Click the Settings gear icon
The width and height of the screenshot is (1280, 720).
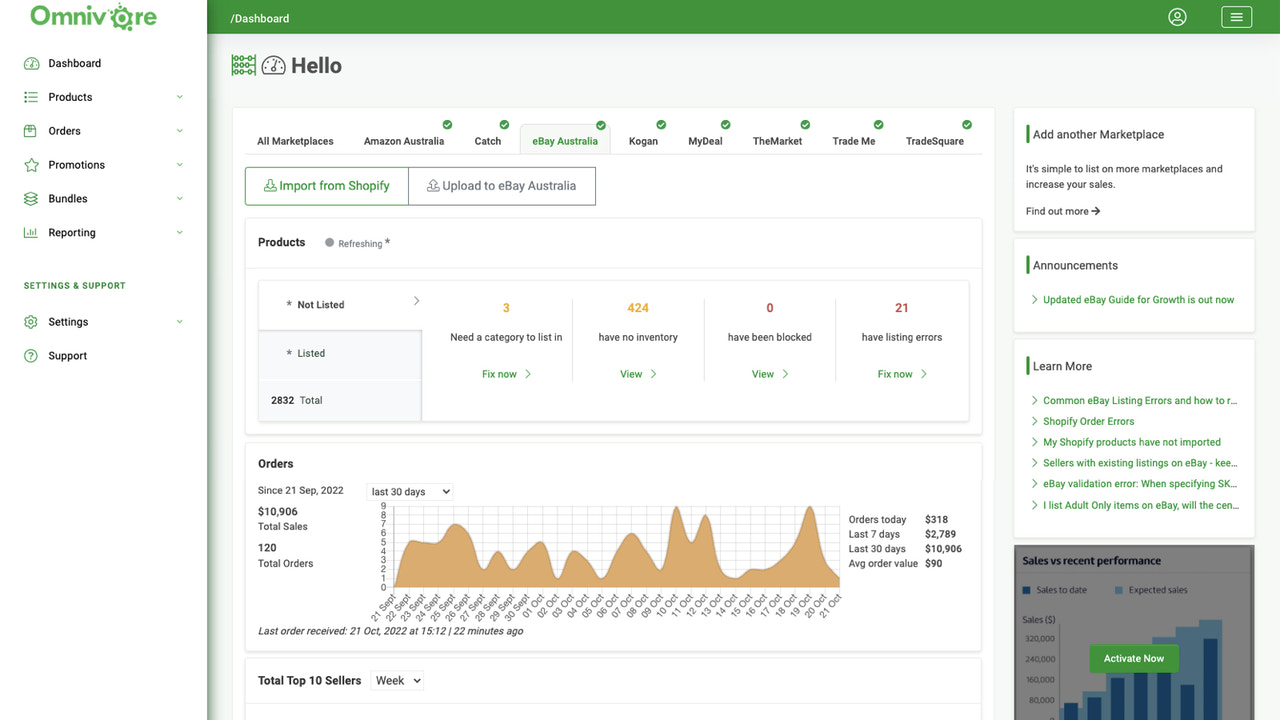(29, 322)
